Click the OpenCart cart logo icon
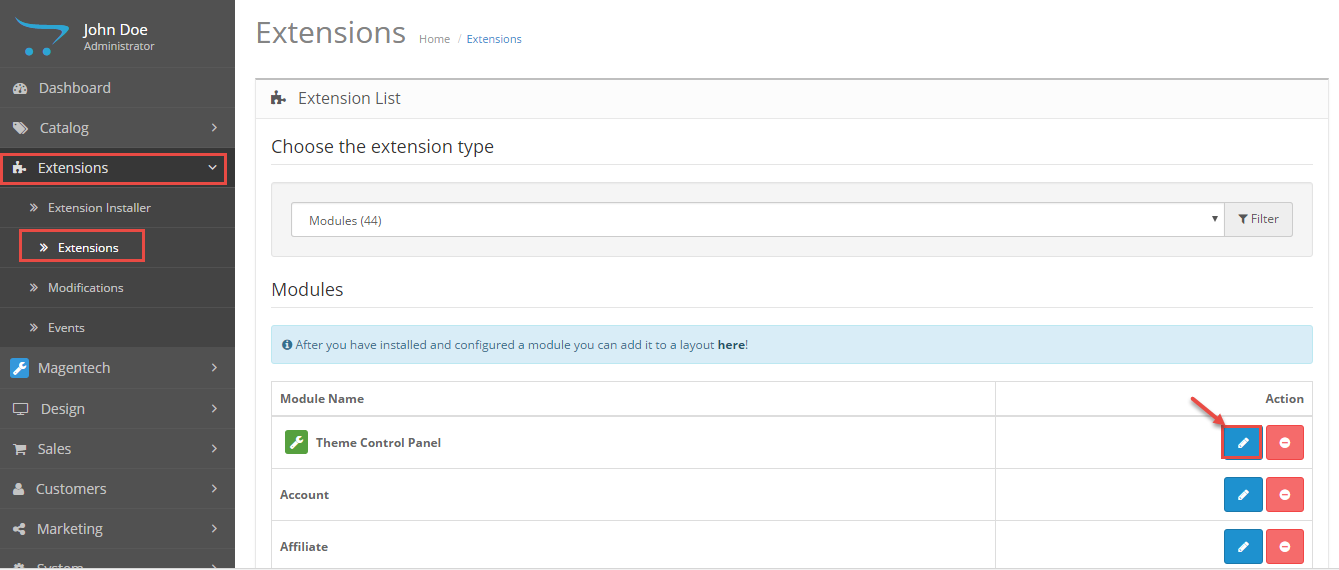 (x=42, y=35)
